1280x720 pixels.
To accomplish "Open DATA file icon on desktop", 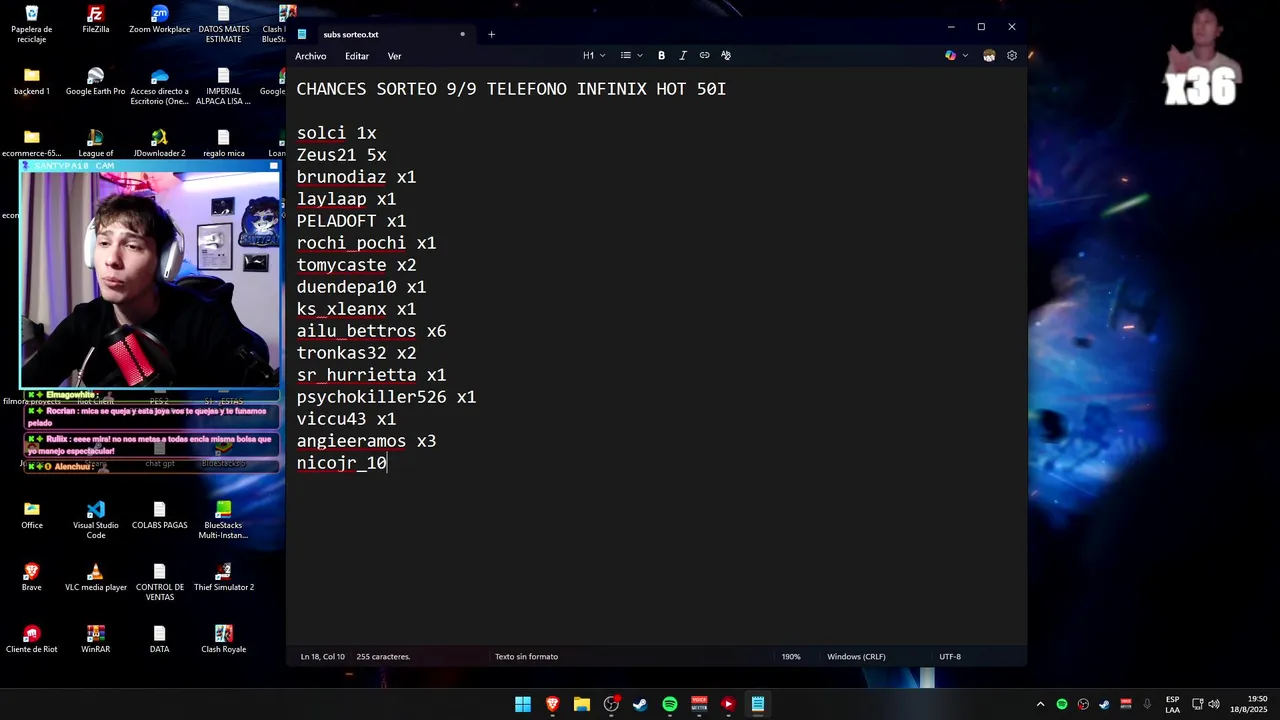I will coord(160,639).
